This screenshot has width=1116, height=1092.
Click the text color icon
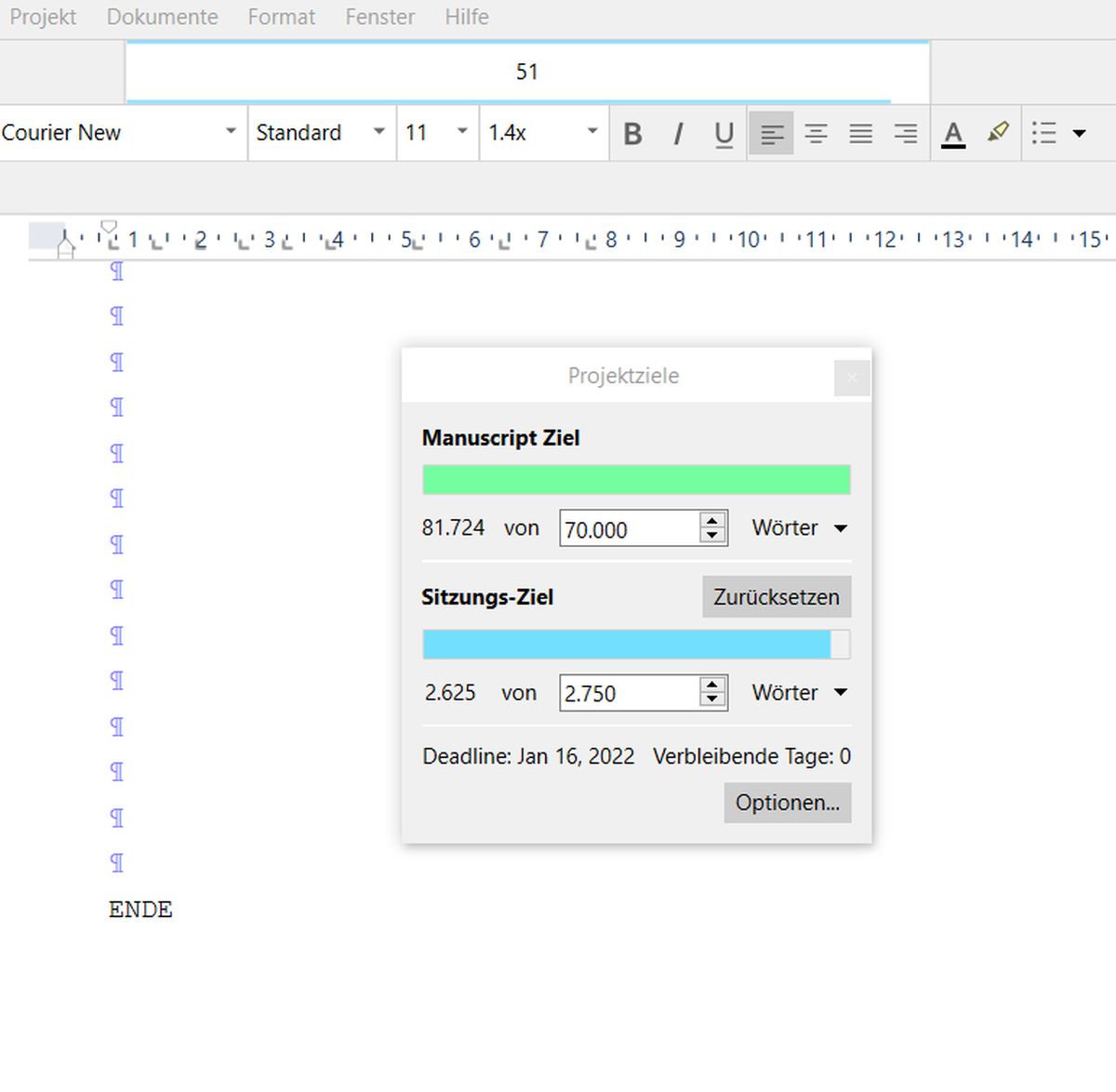[953, 134]
